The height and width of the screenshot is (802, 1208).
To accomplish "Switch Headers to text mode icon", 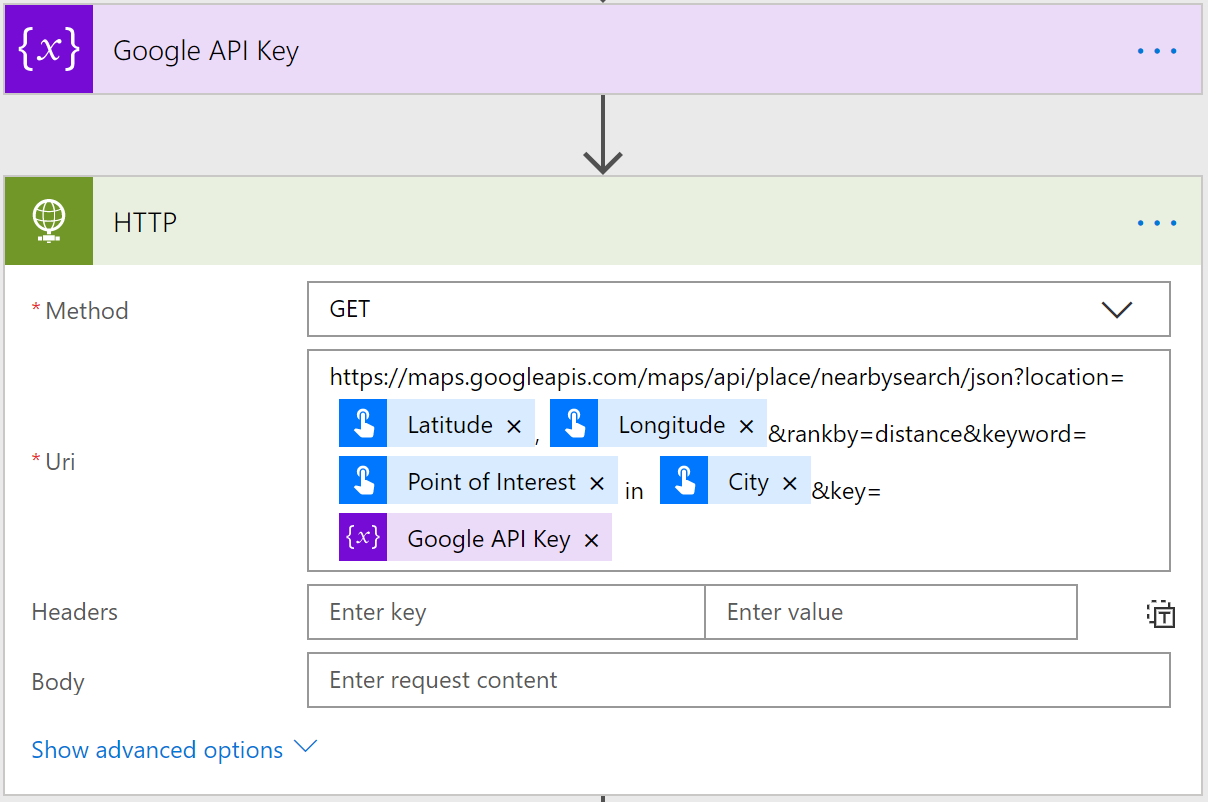I will click(1160, 614).
